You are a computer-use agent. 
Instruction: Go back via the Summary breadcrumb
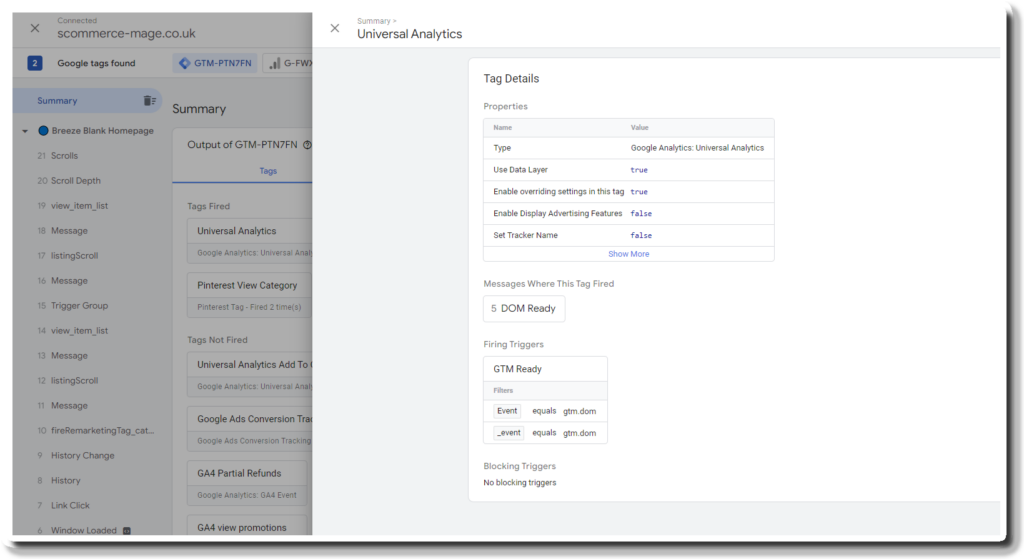click(374, 21)
